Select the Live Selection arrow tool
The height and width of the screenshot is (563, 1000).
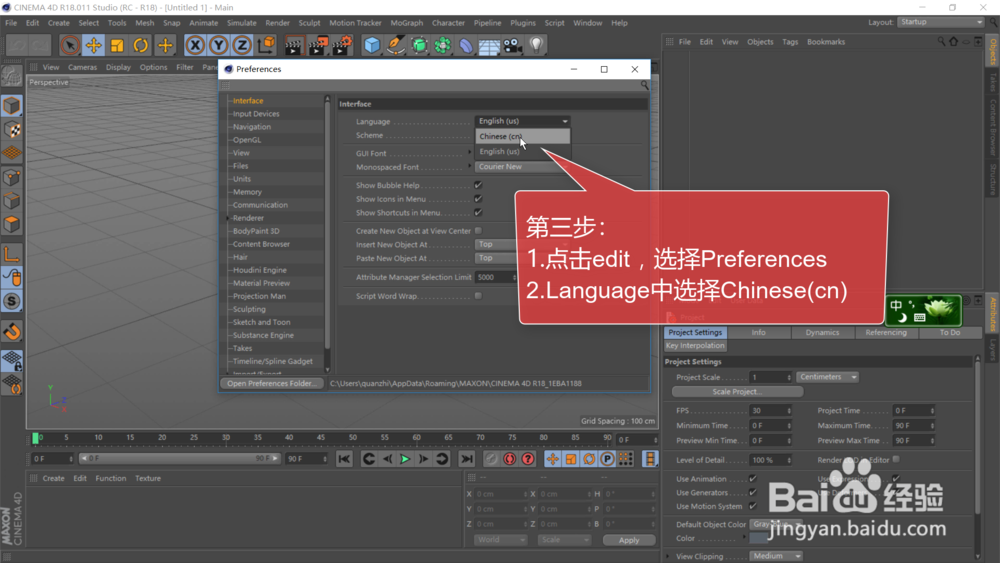(70, 45)
